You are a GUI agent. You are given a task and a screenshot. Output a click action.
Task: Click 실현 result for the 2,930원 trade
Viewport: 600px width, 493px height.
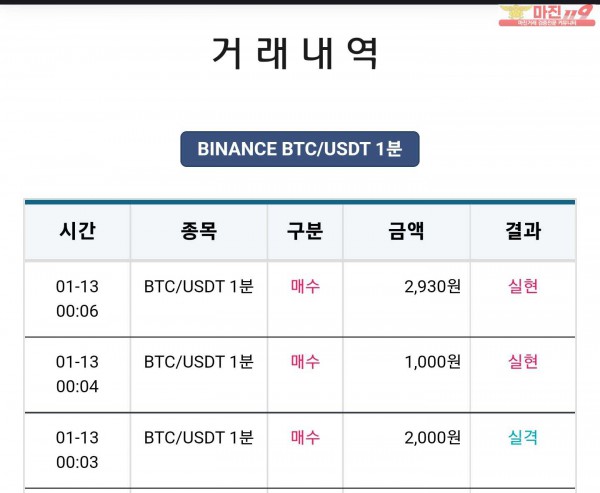tap(523, 286)
